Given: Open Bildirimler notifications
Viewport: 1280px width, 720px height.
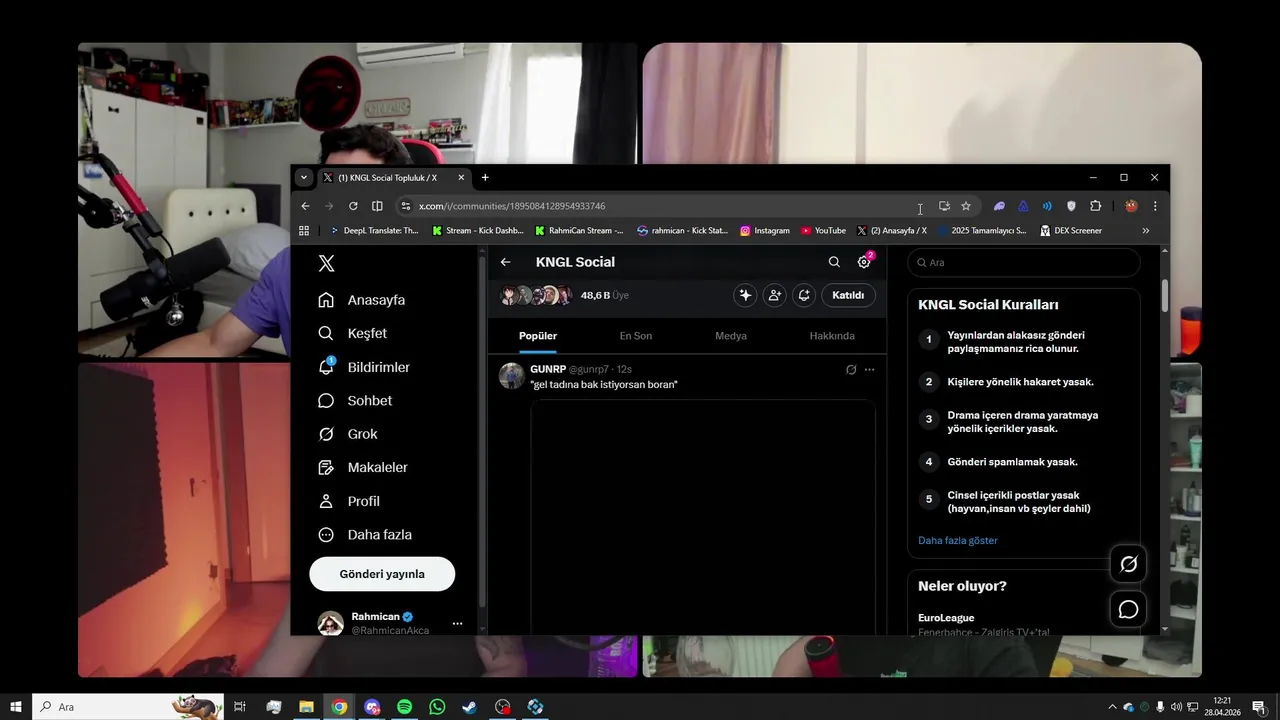Looking at the screenshot, I should 364,367.
